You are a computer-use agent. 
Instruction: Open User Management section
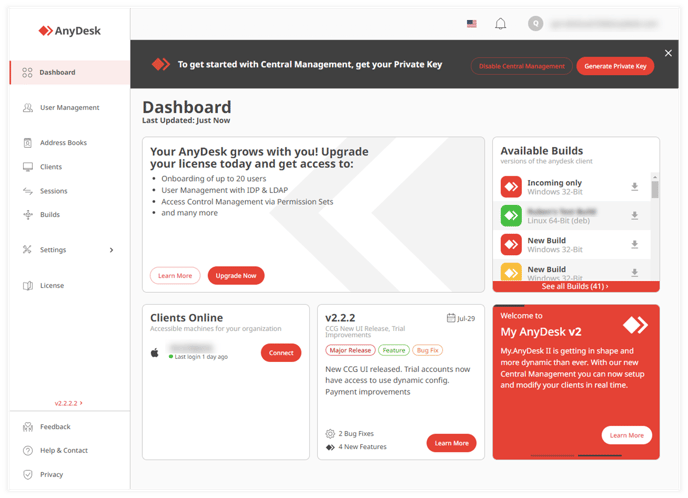pos(69,107)
